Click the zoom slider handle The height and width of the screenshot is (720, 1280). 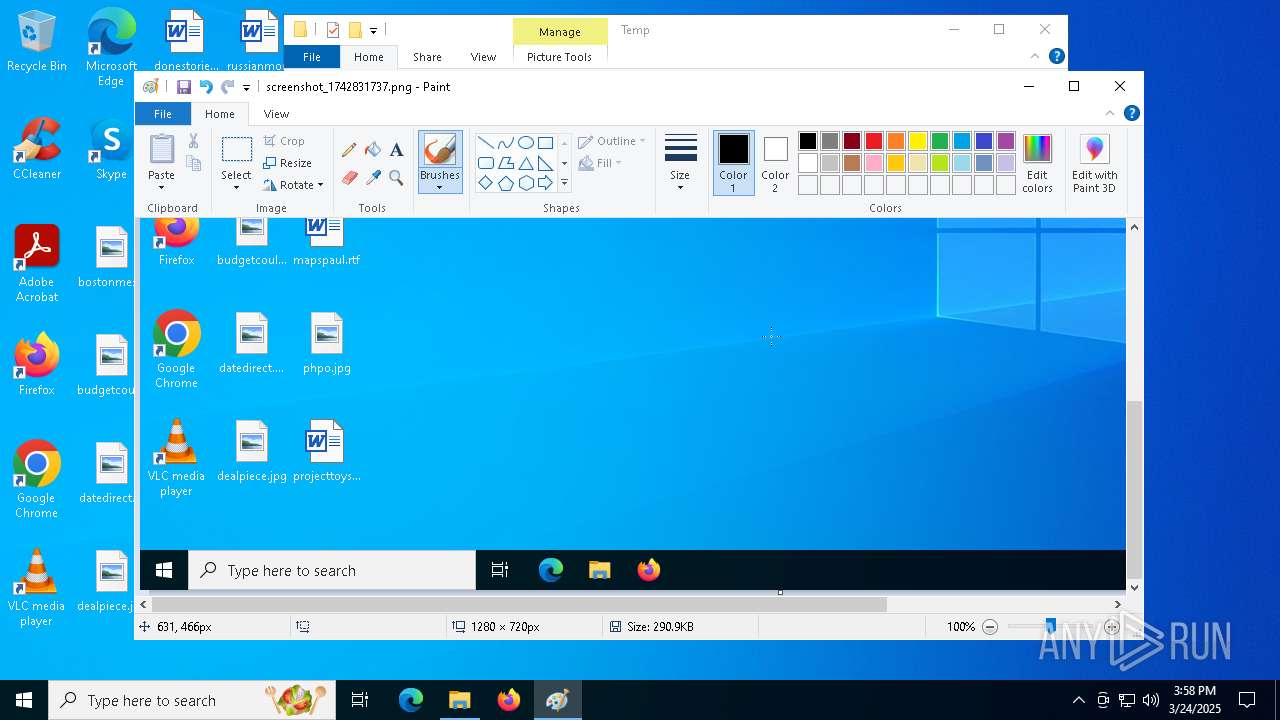tap(1050, 627)
